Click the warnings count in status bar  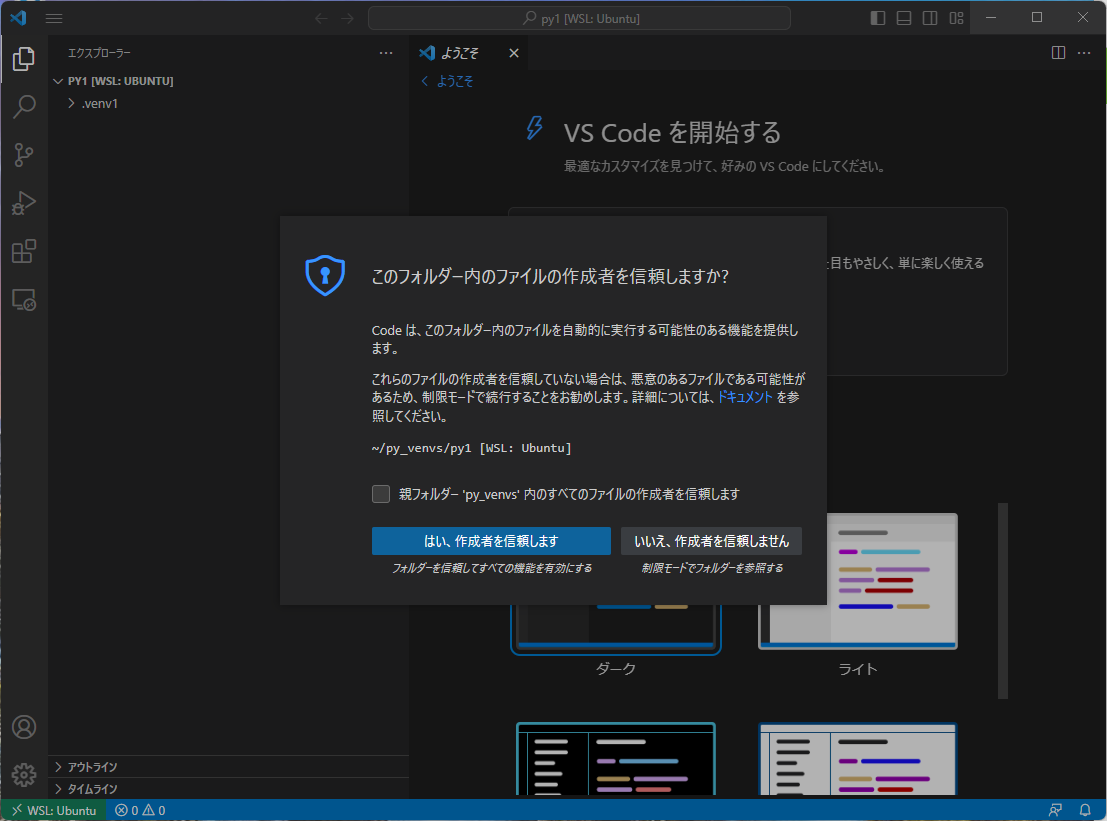coord(154,810)
